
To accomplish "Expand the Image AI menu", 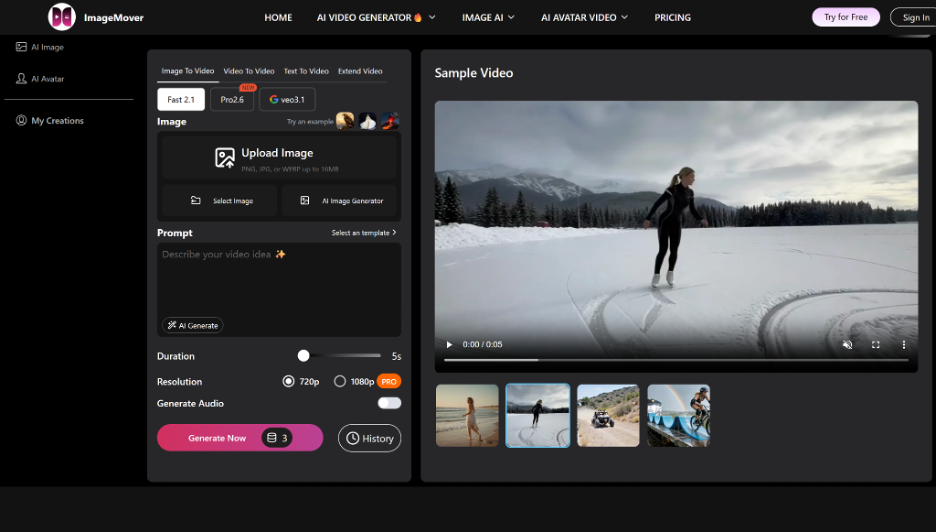I will pos(488,17).
